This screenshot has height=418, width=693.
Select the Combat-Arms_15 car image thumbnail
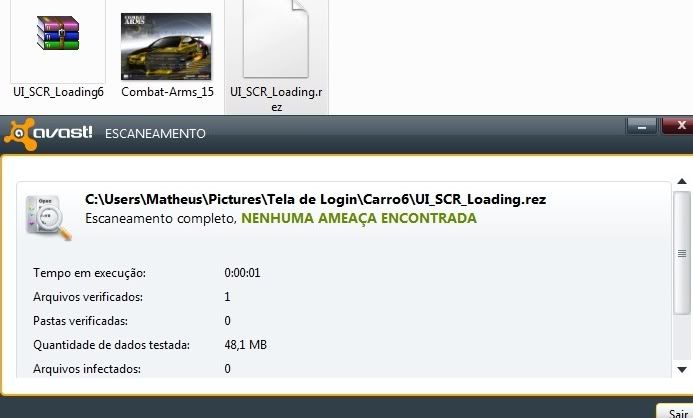[x=166, y=46]
